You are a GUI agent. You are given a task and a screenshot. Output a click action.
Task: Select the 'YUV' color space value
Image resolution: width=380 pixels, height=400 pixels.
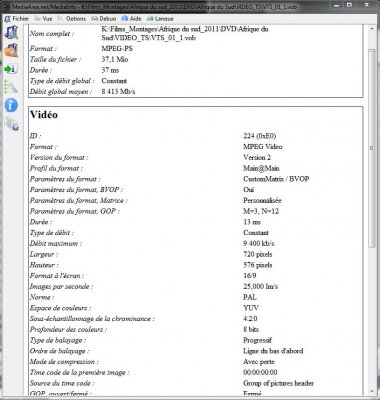pos(251,308)
